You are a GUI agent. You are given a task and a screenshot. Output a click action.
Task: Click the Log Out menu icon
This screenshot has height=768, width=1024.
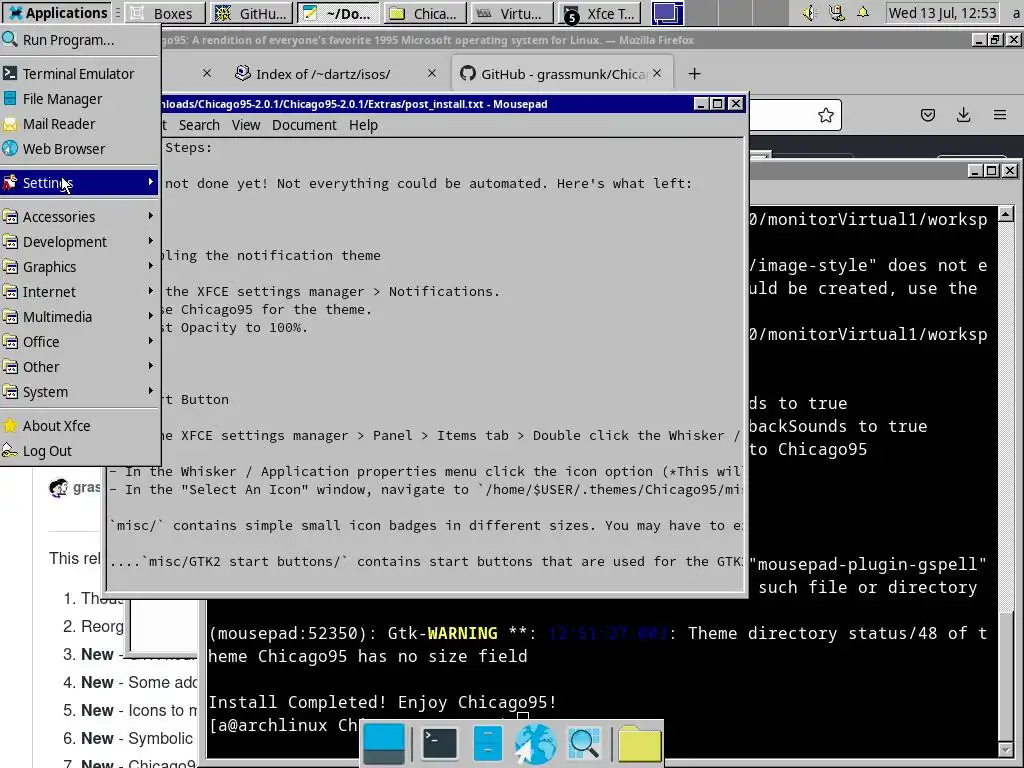(10, 451)
